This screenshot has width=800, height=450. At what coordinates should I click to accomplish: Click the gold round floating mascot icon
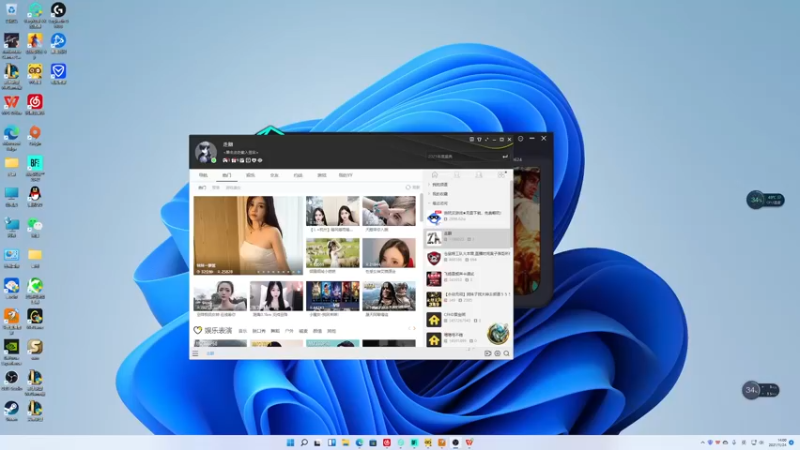[497, 334]
